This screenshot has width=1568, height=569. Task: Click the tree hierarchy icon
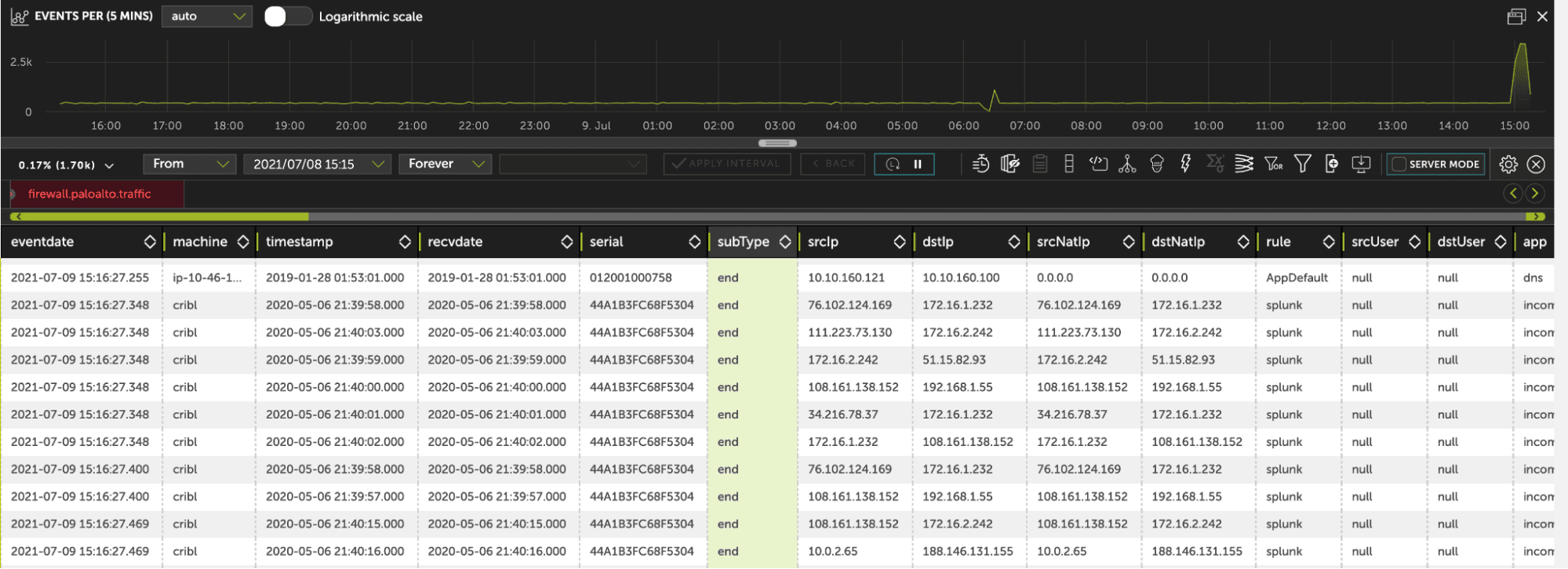click(1127, 164)
